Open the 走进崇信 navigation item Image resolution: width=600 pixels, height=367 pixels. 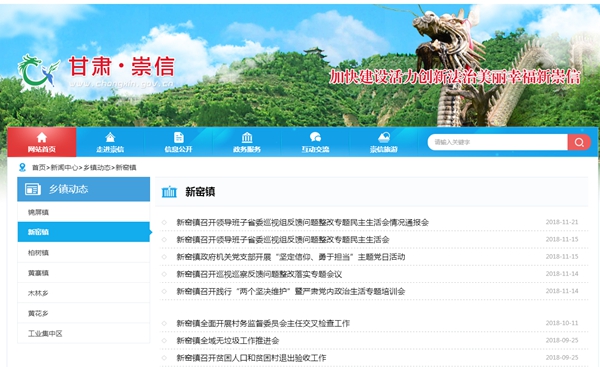point(110,142)
